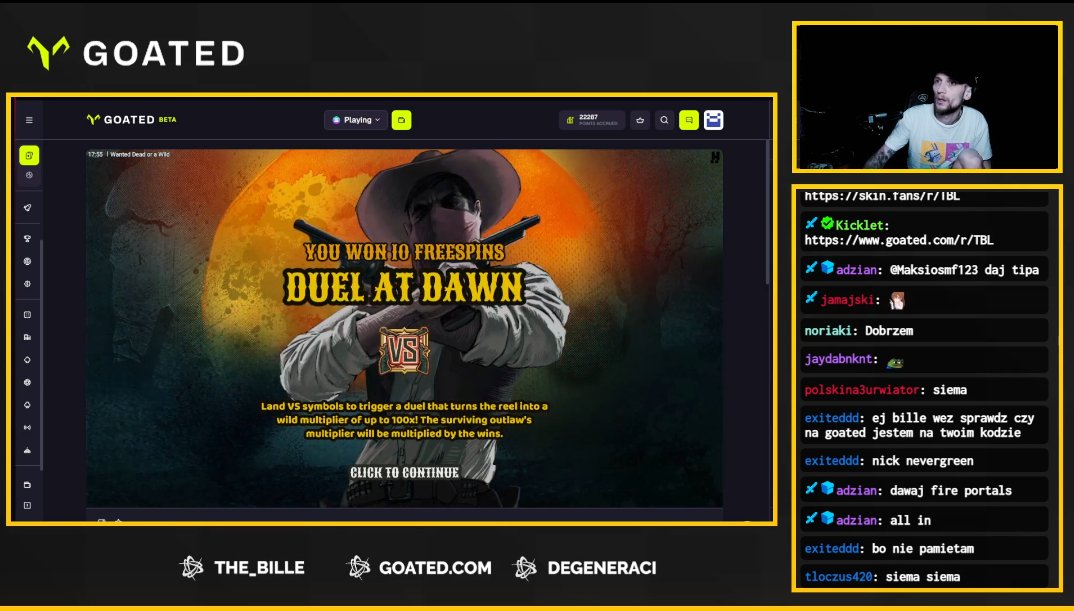Click the dollar coin sidebar icon
The height and width of the screenshot is (611, 1074).
tap(28, 283)
